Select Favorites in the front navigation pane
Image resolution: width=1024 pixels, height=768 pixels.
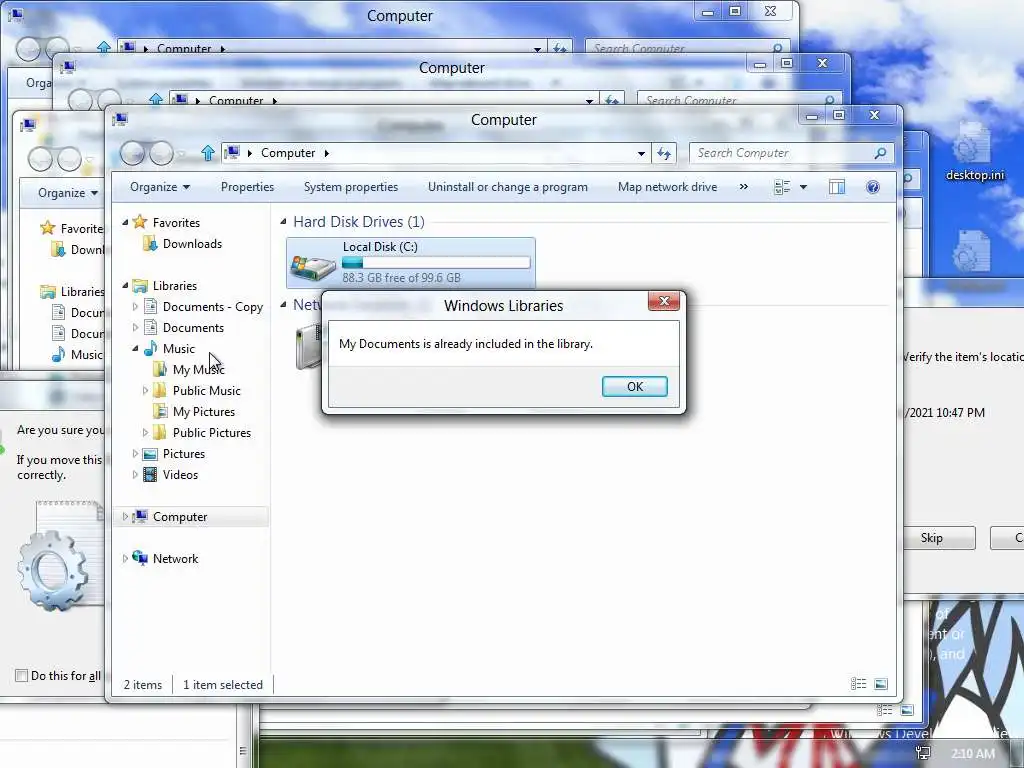pos(176,223)
